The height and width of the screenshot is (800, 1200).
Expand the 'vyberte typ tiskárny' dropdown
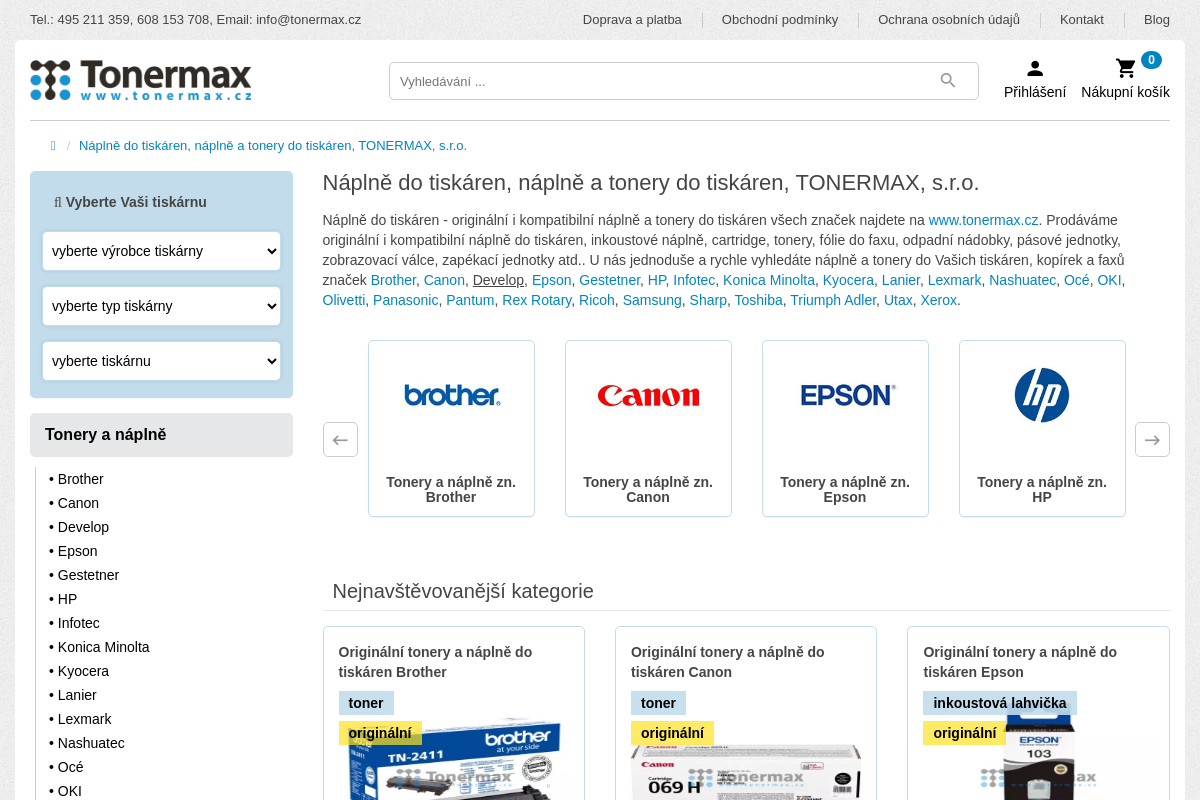pos(161,306)
